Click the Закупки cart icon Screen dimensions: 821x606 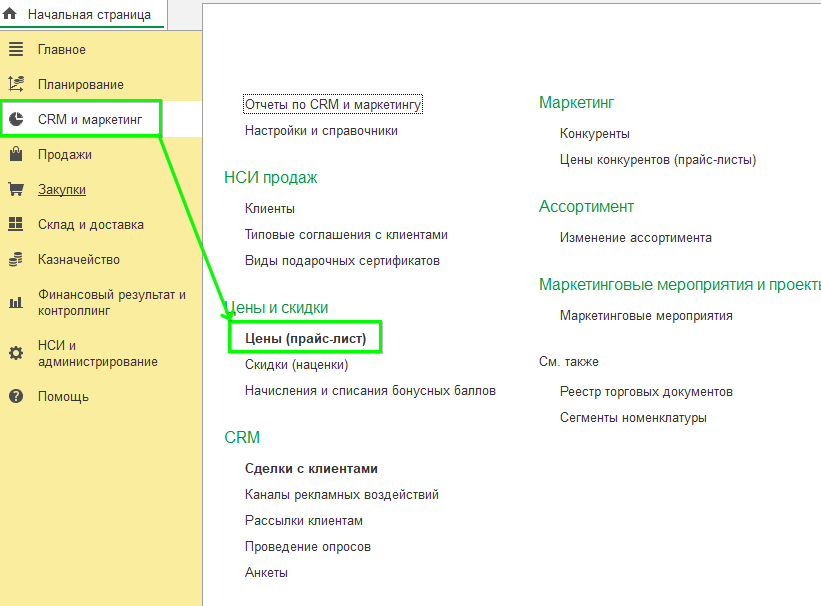click(x=16, y=189)
